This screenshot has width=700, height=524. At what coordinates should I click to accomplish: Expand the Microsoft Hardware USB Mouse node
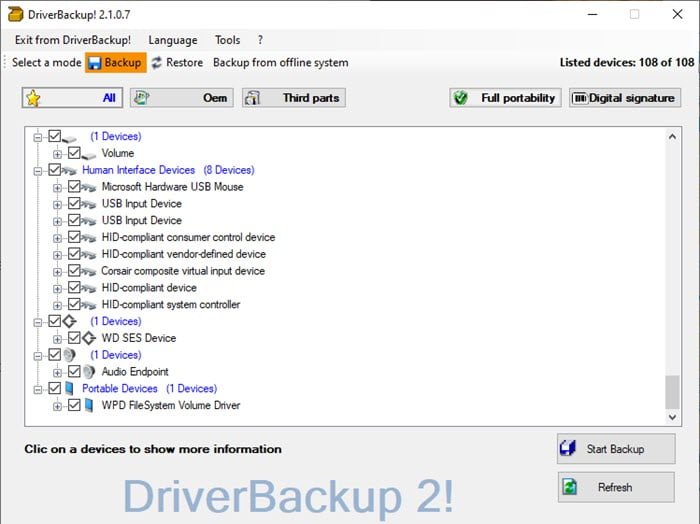click(57, 188)
